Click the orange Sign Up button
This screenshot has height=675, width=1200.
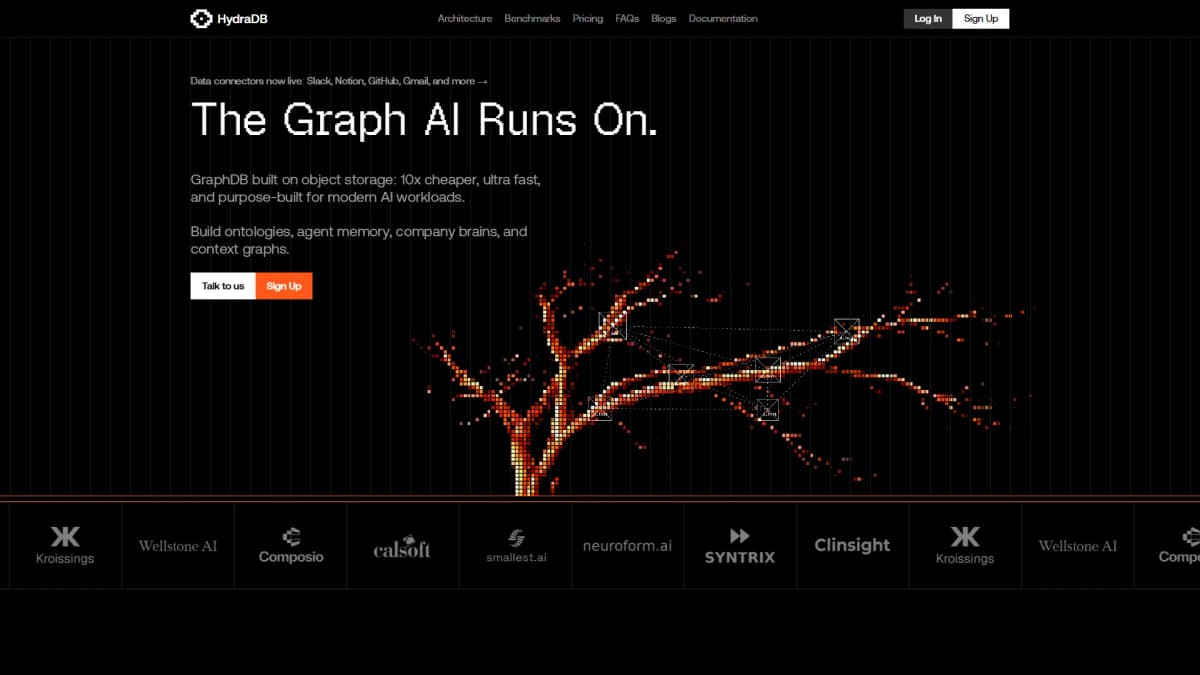click(x=284, y=286)
